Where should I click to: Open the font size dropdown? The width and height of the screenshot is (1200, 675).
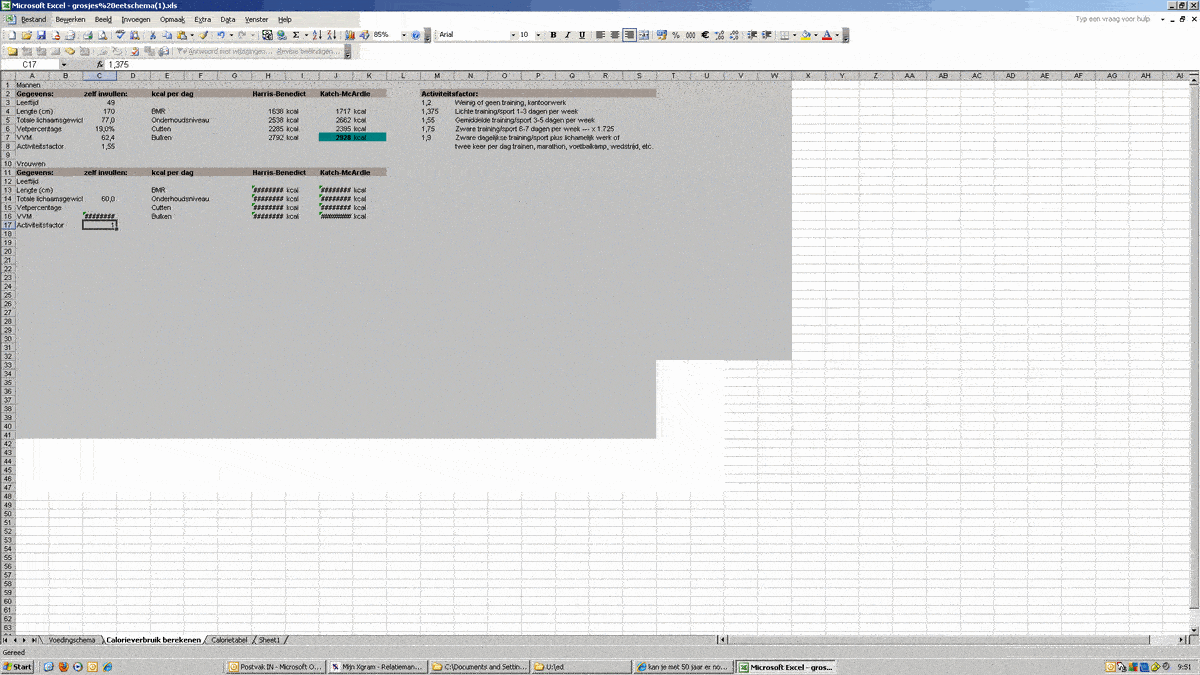(538, 35)
